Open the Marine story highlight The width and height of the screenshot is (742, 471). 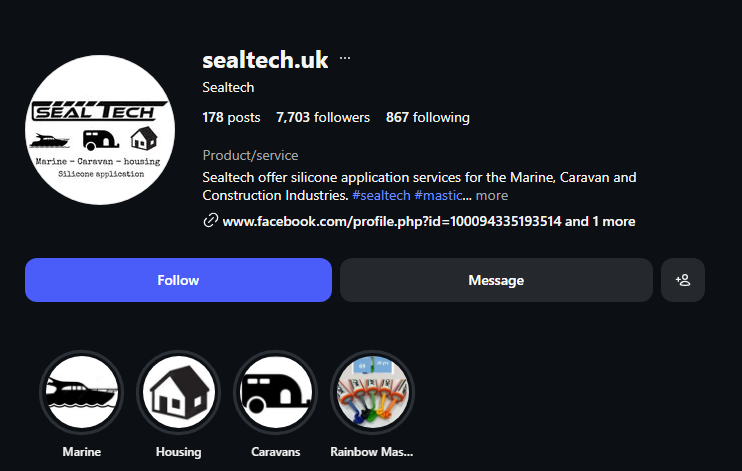81,392
